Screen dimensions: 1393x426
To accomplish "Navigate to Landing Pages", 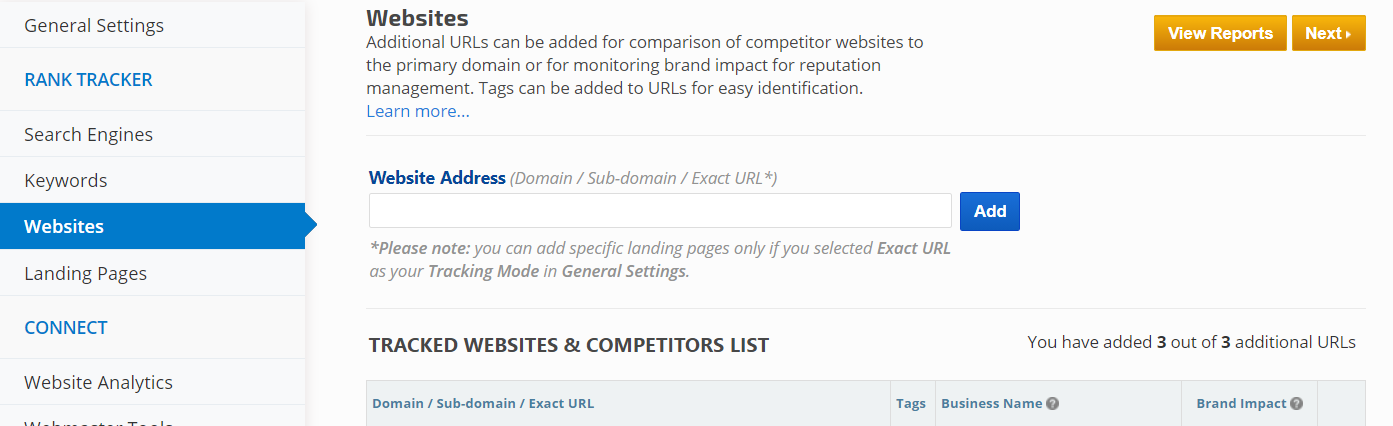I will (86, 273).
